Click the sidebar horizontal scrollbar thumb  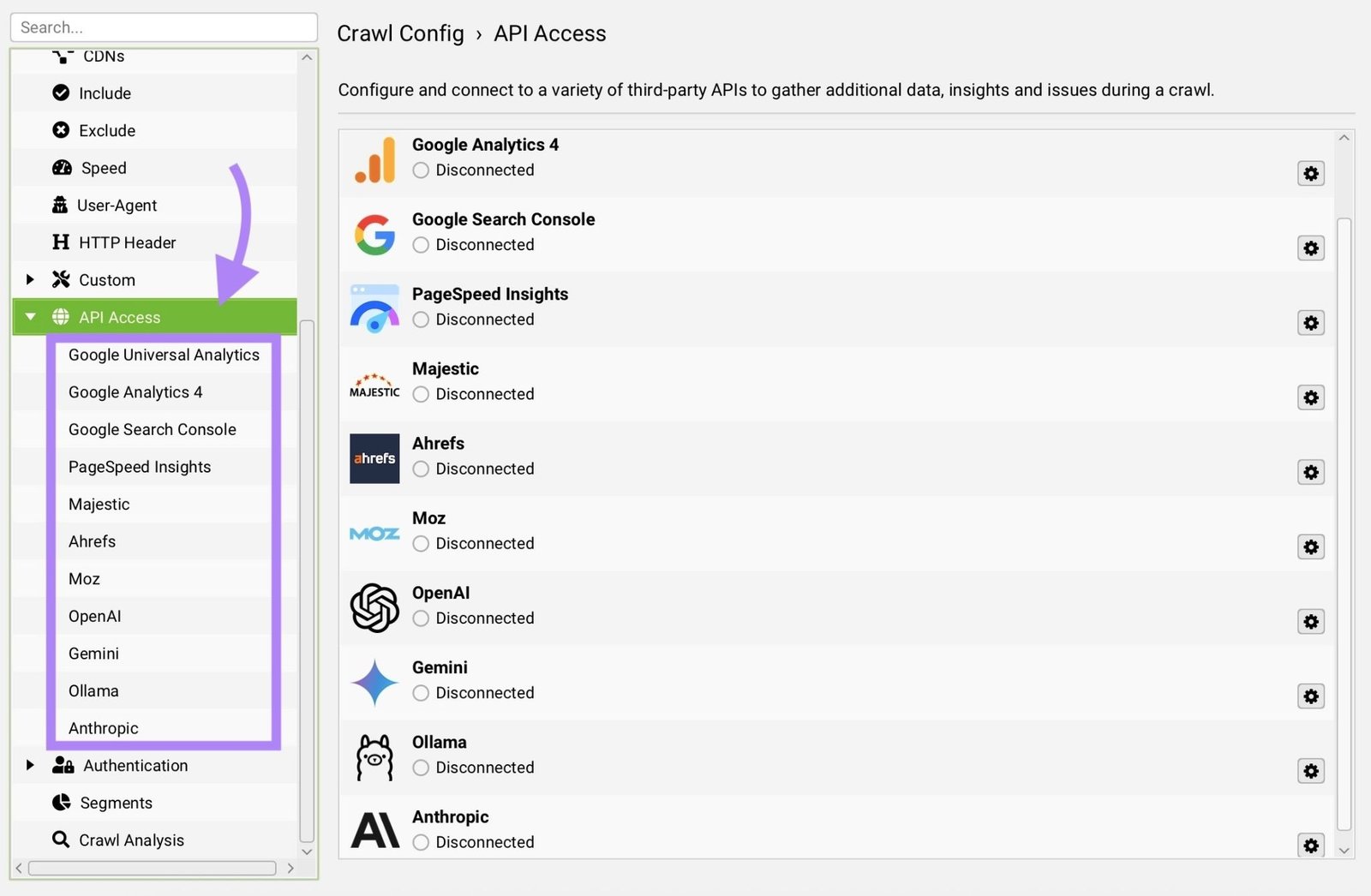coord(153,868)
